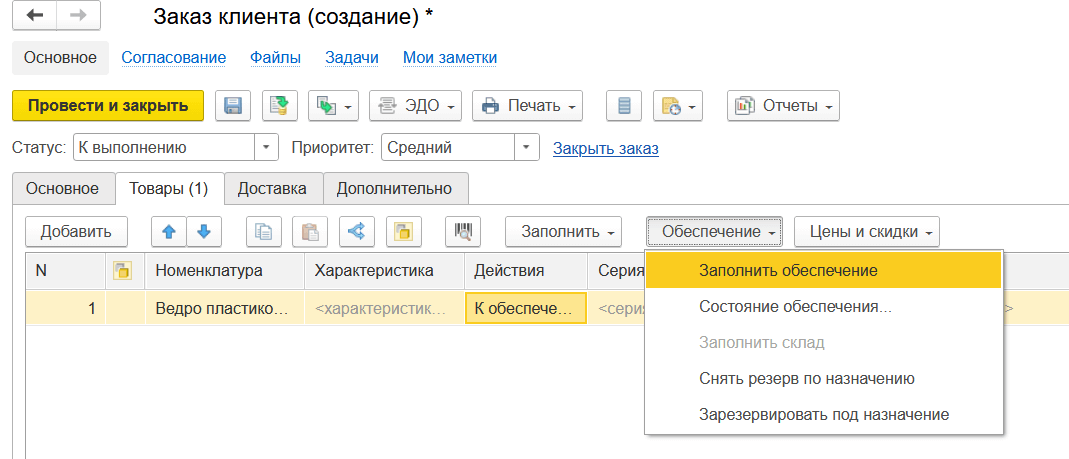Click the copy rows icon
This screenshot has height=459, width=1069.
pyautogui.click(x=264, y=232)
